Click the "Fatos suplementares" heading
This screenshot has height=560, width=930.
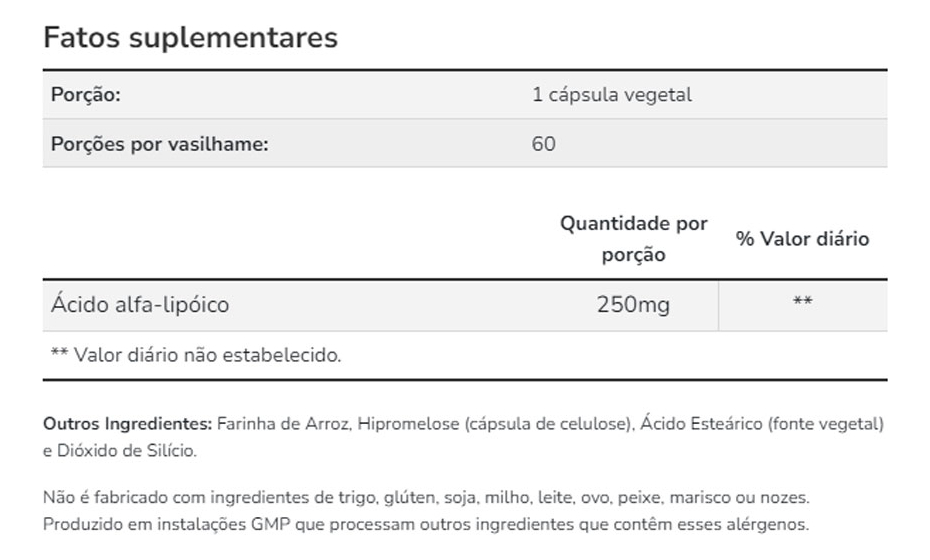(x=190, y=38)
